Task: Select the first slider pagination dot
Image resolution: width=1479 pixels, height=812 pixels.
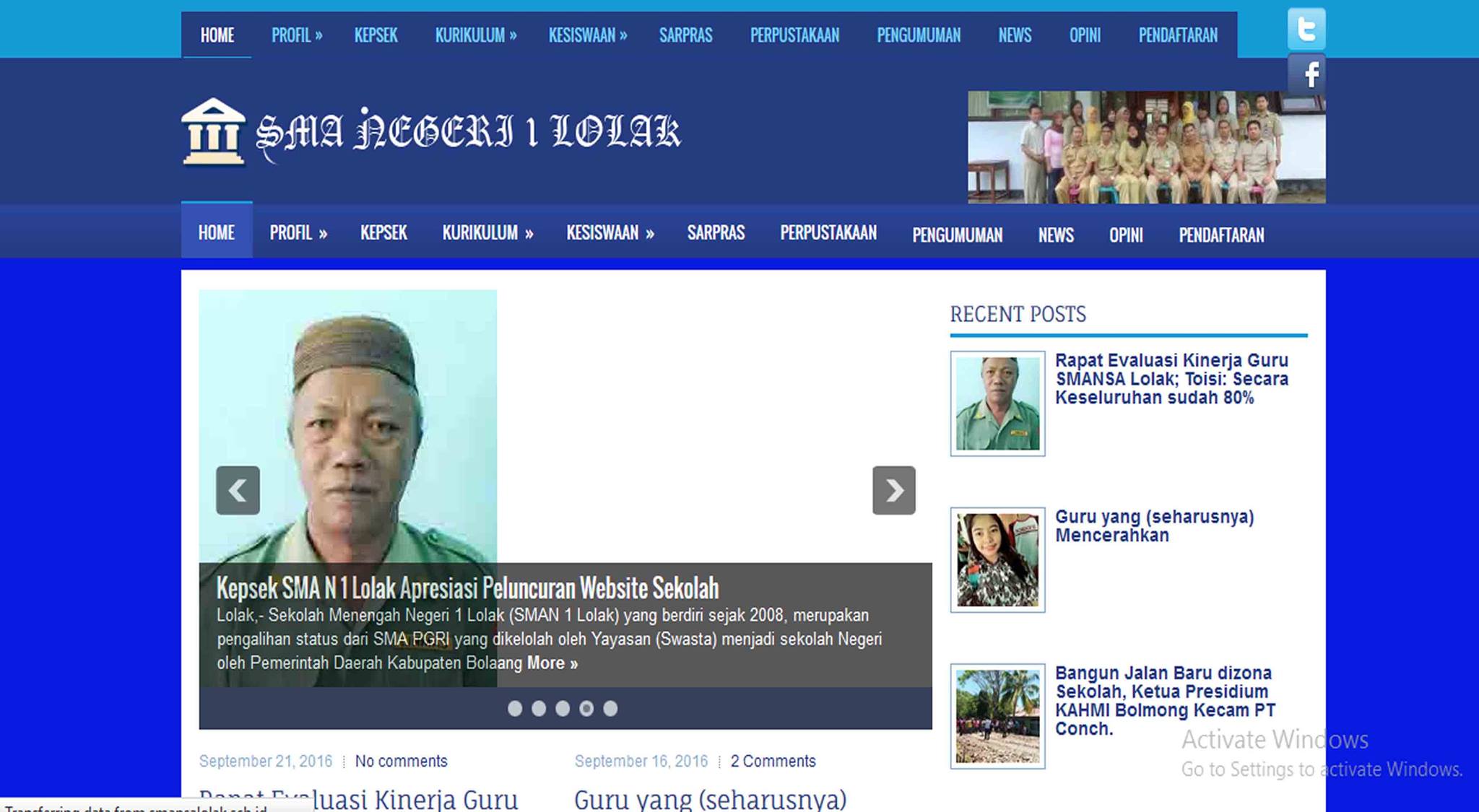Action: pos(515,709)
